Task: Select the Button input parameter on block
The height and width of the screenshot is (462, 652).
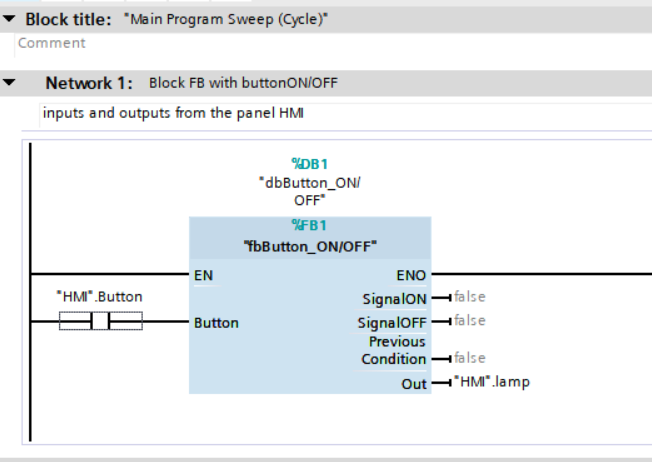Action: 216,323
